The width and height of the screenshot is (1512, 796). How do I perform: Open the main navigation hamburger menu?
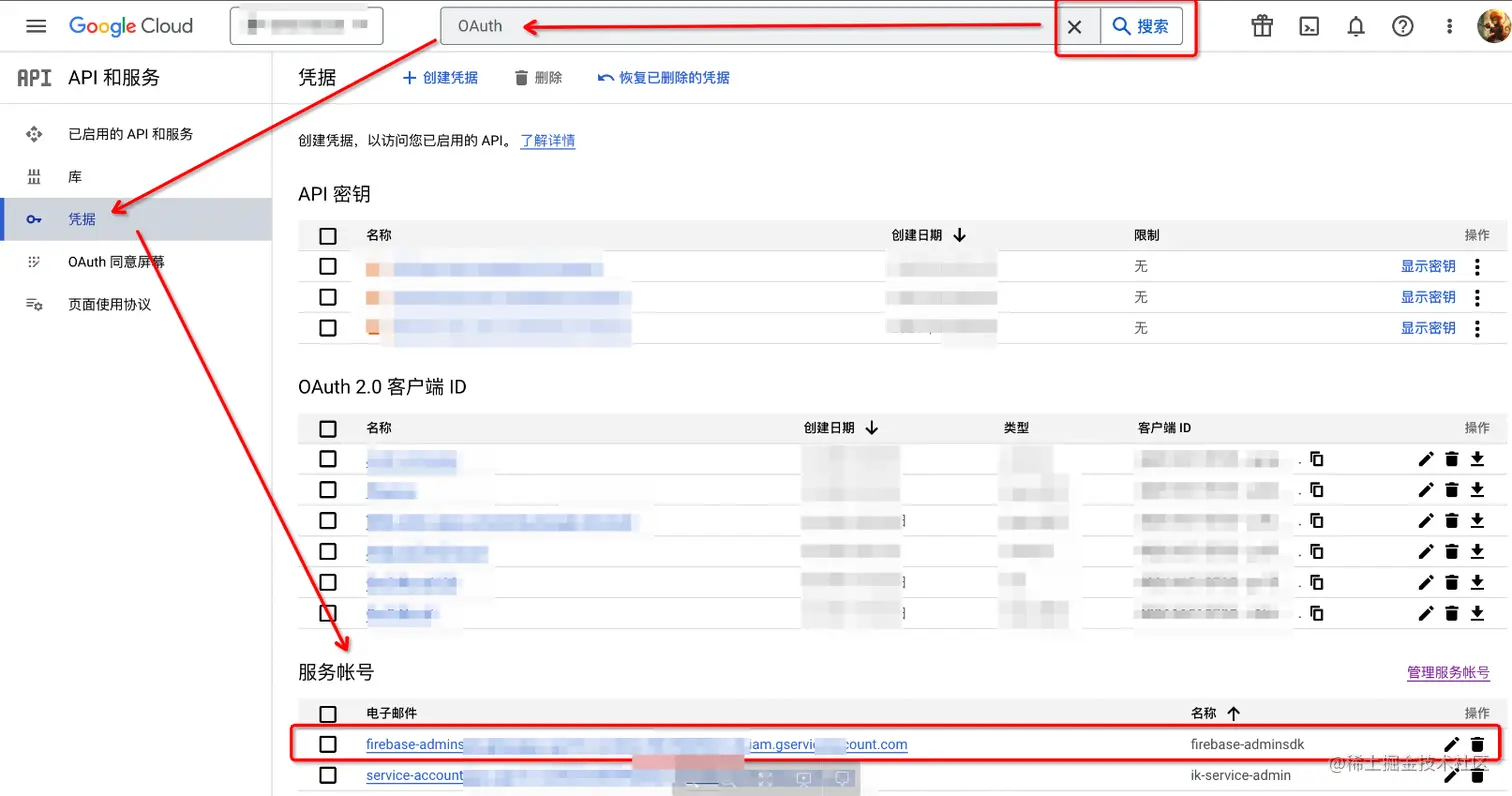(36, 26)
